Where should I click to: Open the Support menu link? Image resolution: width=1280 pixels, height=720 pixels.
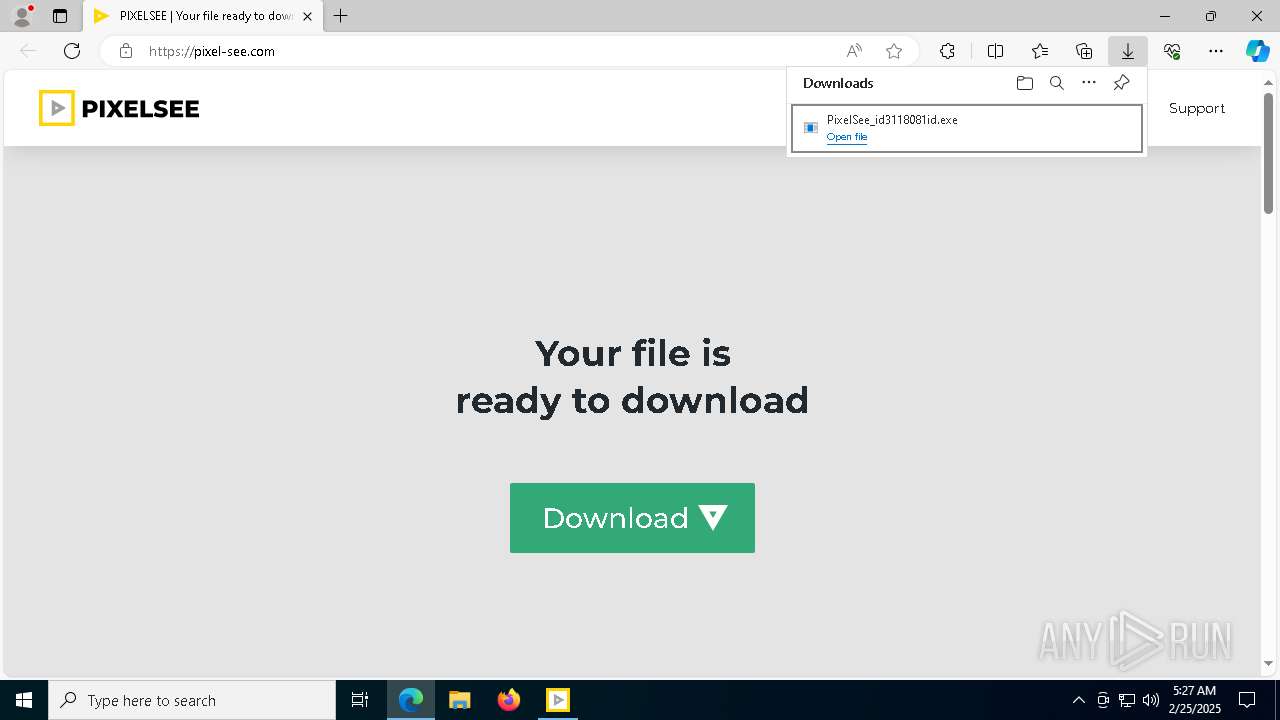pyautogui.click(x=1196, y=108)
